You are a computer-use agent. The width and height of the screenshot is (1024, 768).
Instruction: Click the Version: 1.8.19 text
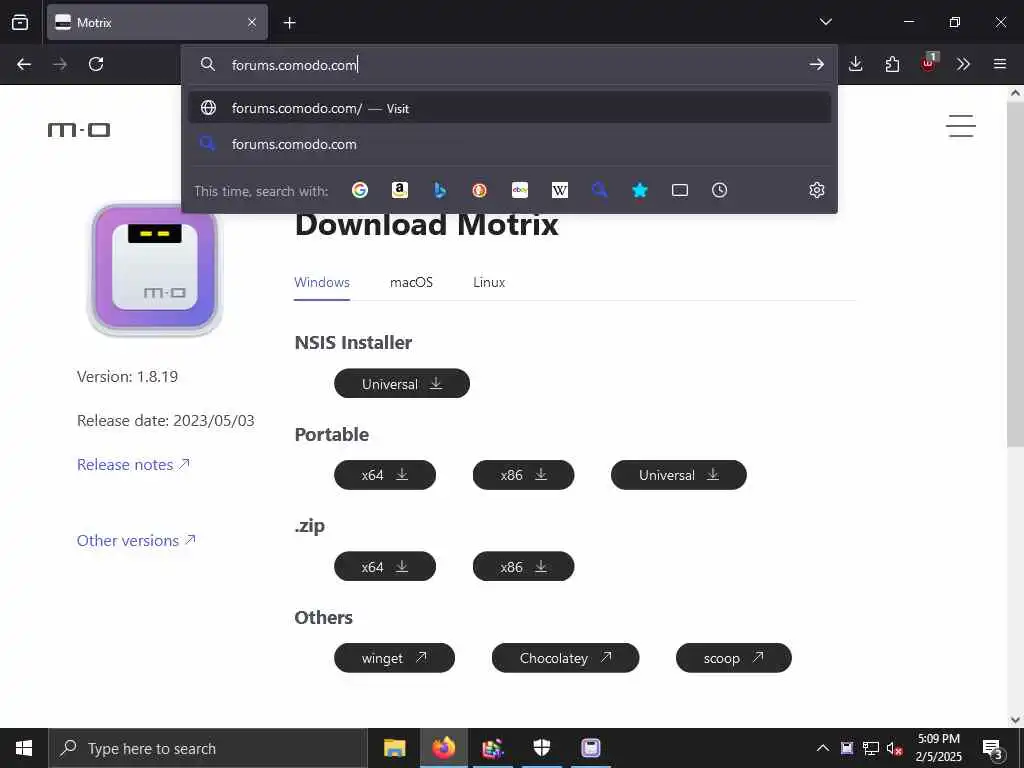[127, 377]
